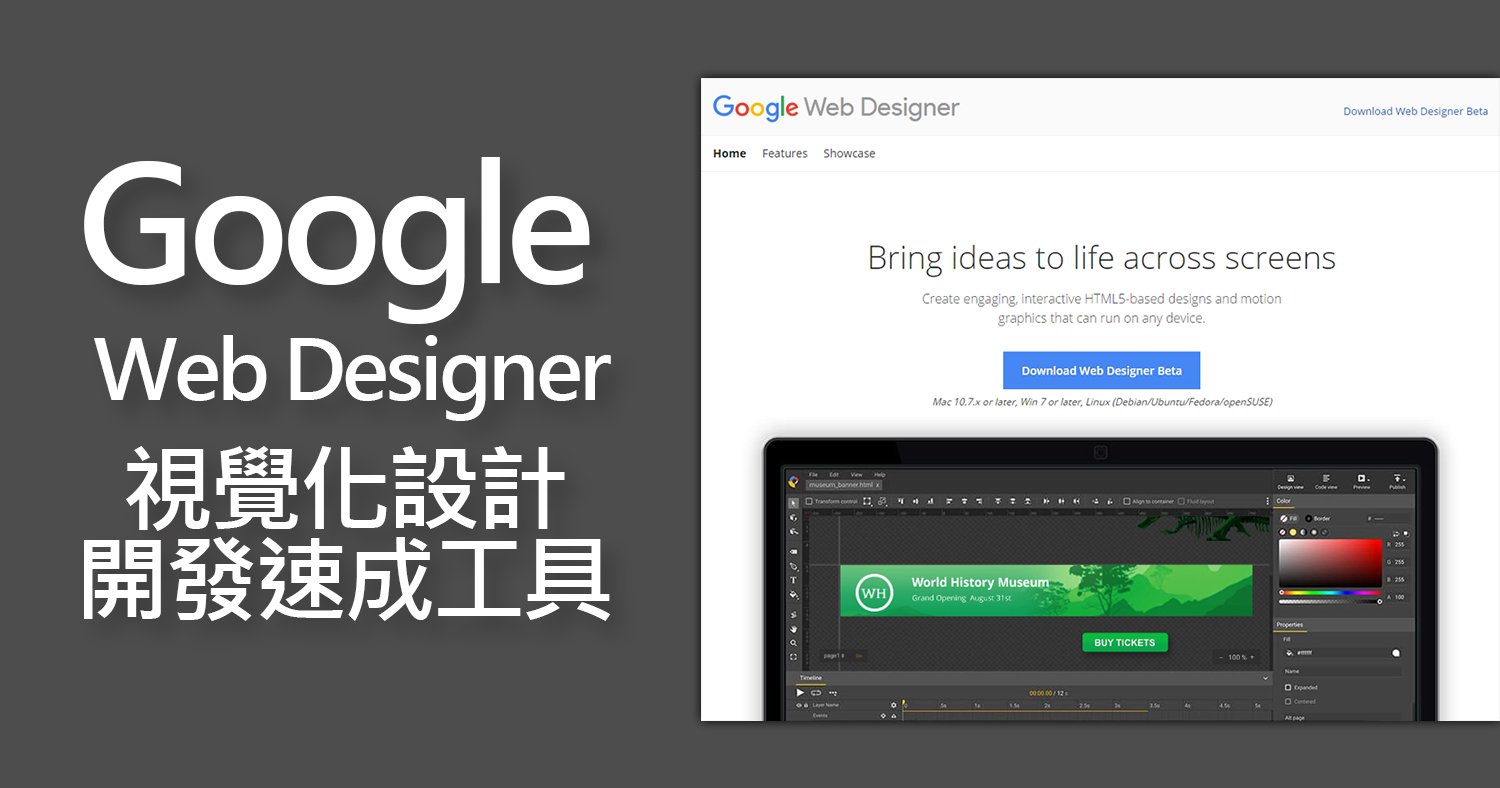Open the Edit menu
The image size is (1500, 788).
coord(834,474)
